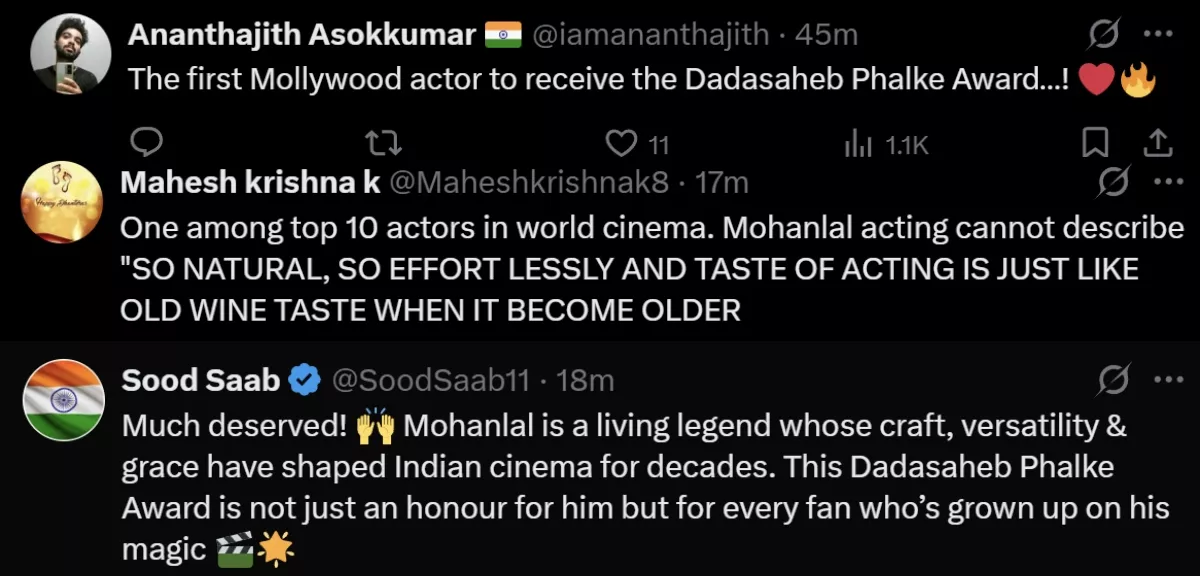Open the 18m timestamp on Sood Saab's tweet
1200x576 pixels.
coord(584,380)
